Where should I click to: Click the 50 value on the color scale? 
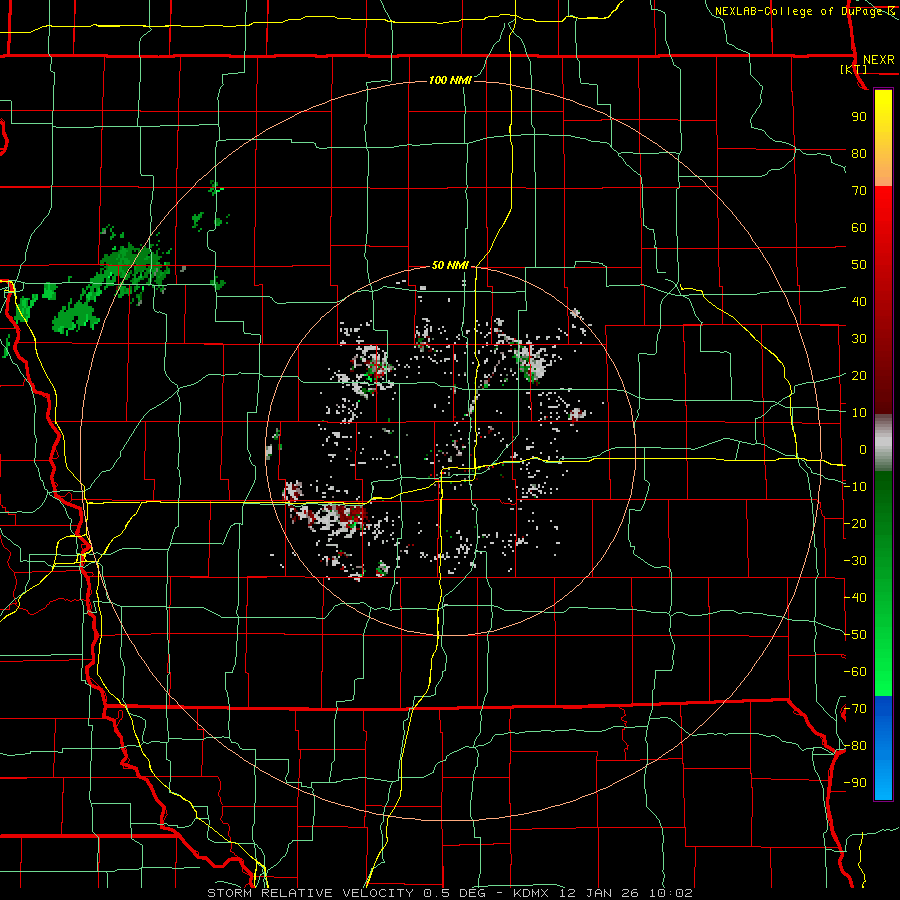click(x=859, y=265)
